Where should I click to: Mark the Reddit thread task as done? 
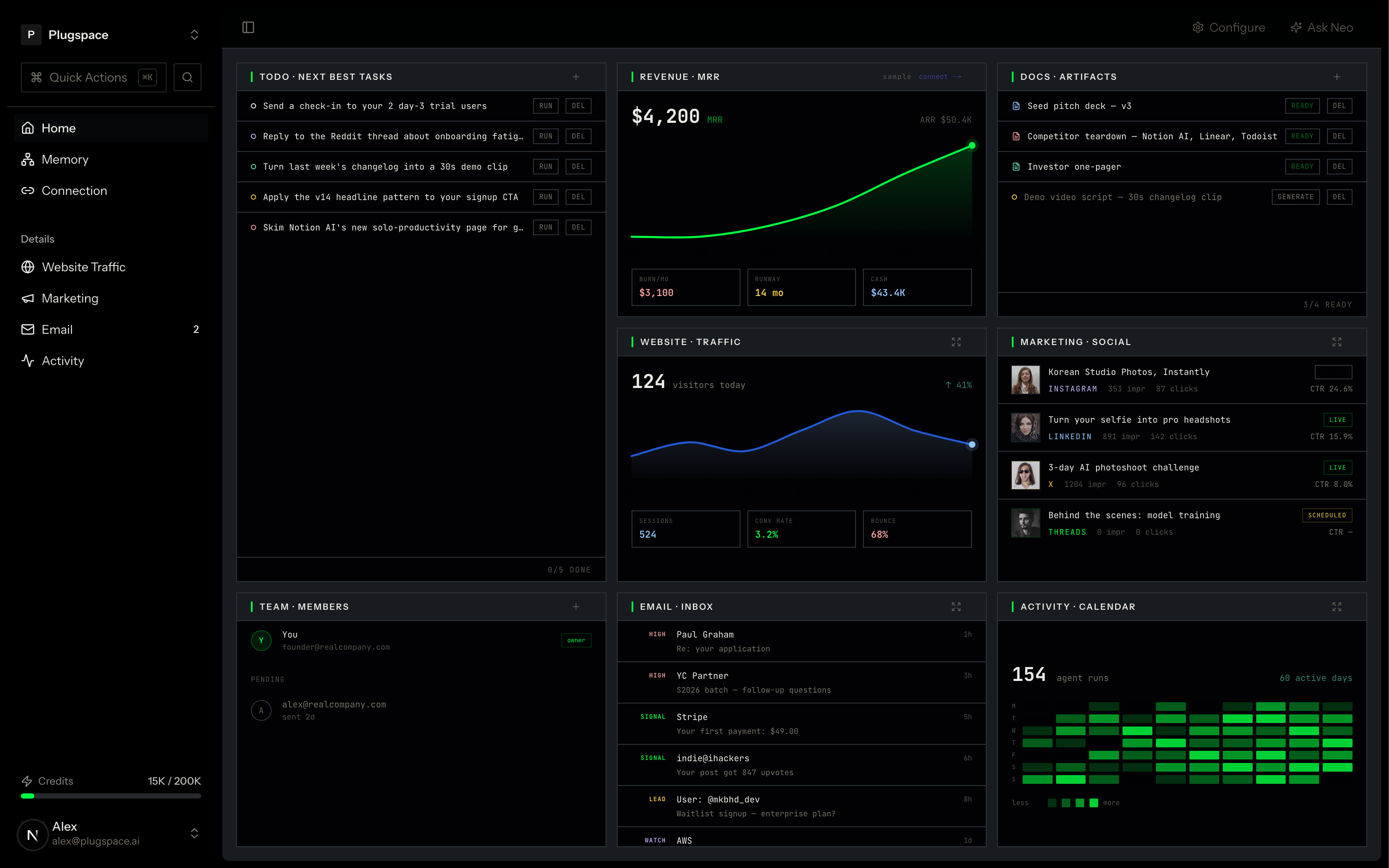click(253, 137)
